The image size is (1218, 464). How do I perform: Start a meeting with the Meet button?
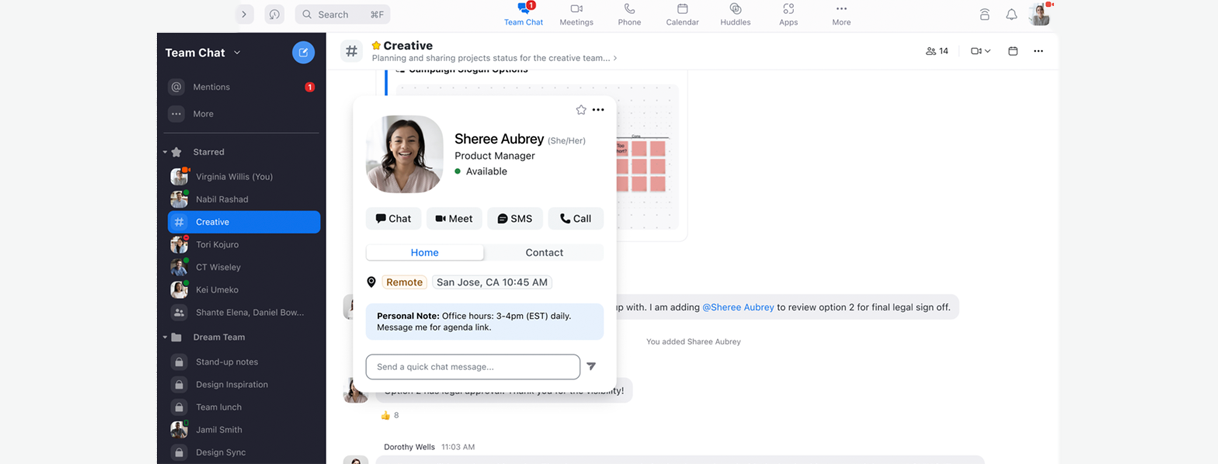pyautogui.click(x=454, y=218)
